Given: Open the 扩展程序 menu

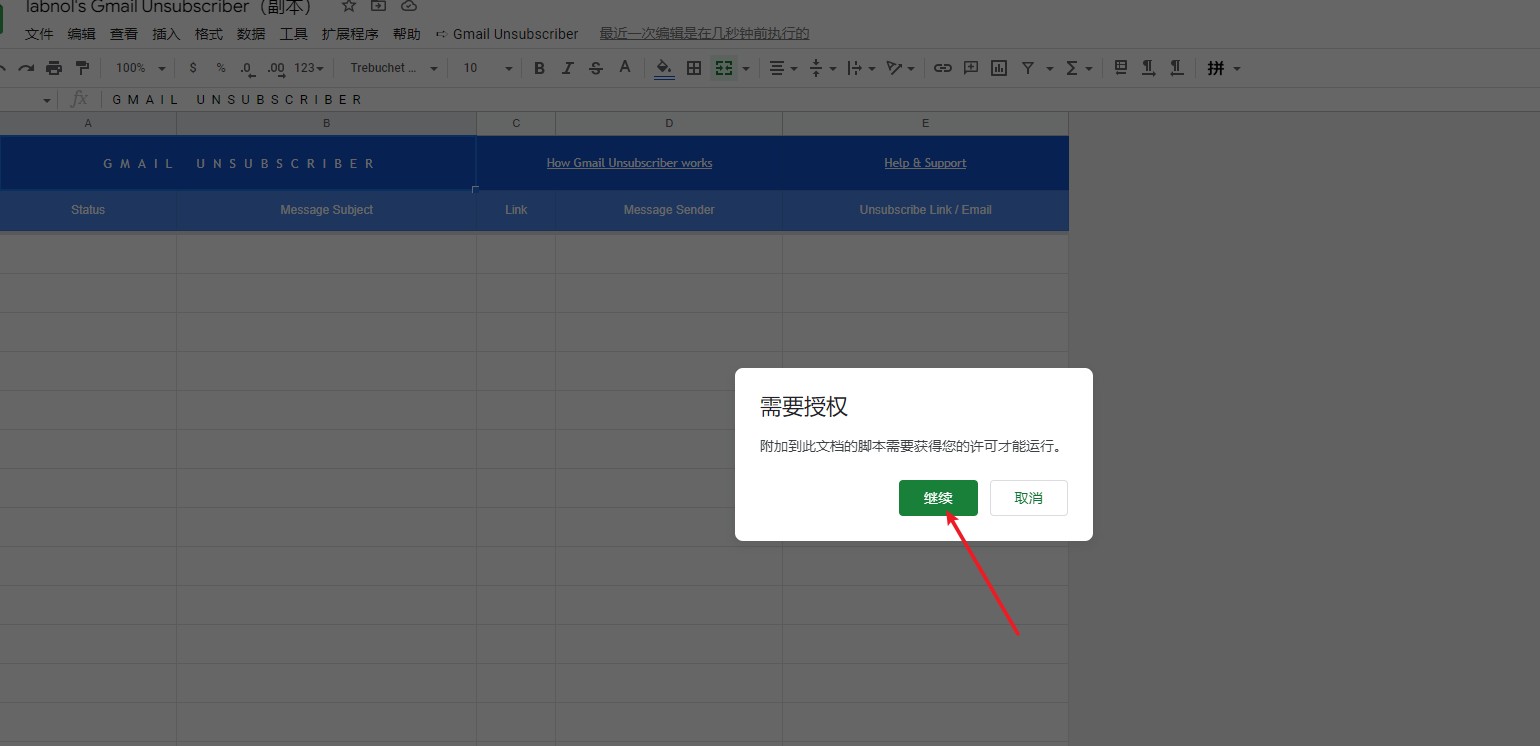Looking at the screenshot, I should 350,34.
